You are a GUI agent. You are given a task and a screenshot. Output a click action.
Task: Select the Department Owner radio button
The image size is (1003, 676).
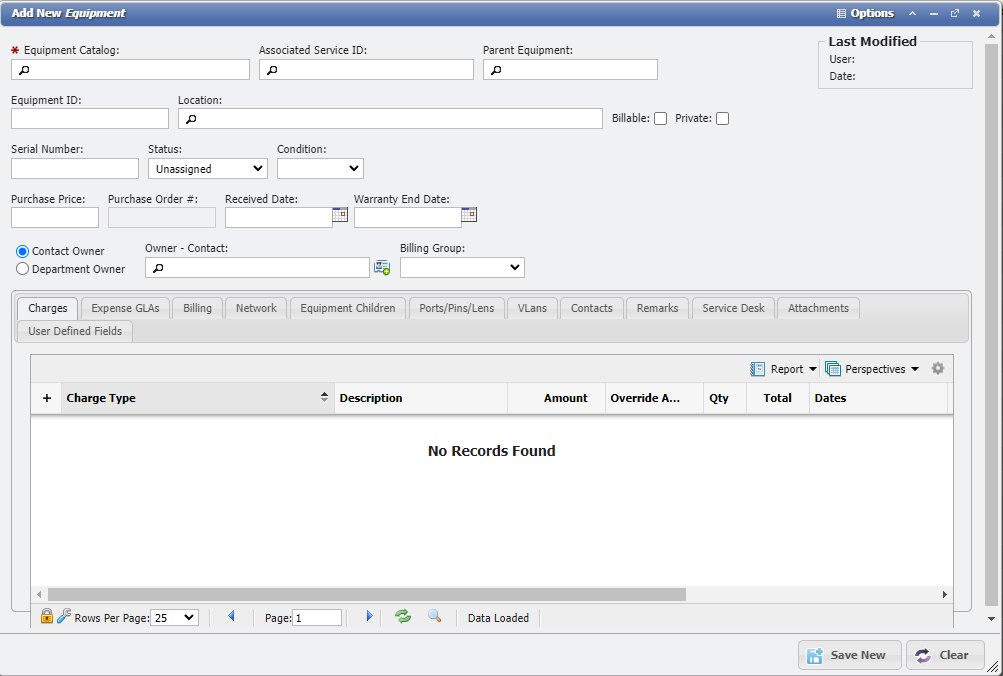[x=23, y=269]
